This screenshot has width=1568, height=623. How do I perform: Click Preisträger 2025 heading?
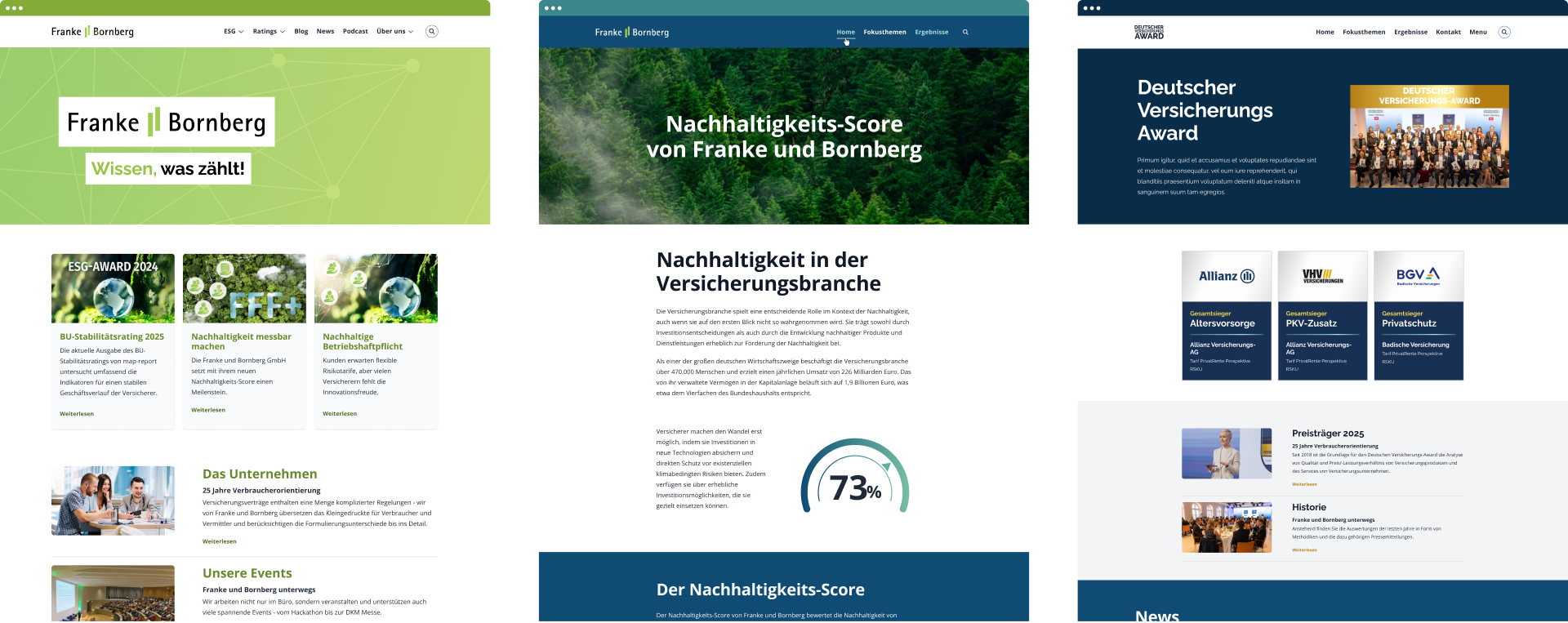(x=1328, y=434)
